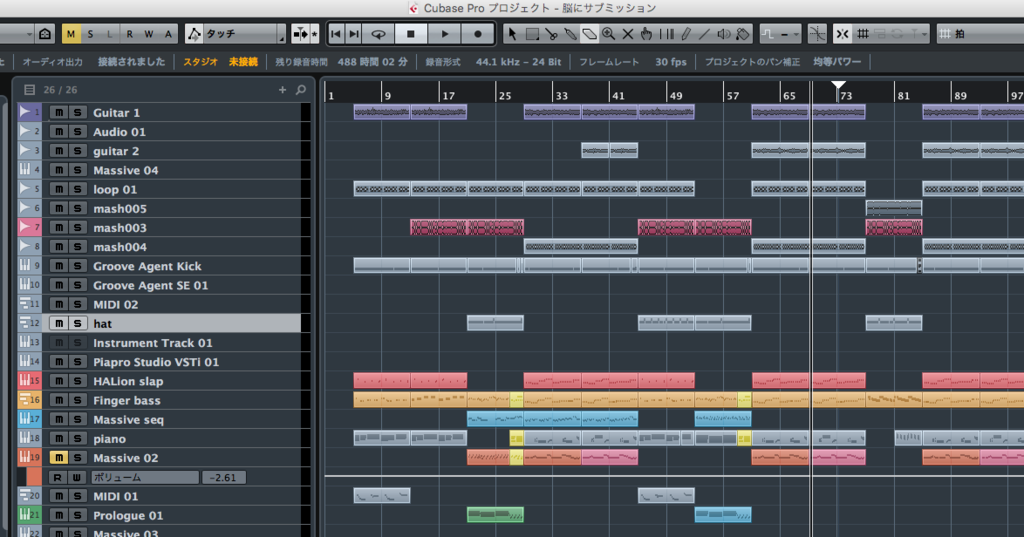Toggle suspend automation A button
1024x537 pixels.
(168, 34)
